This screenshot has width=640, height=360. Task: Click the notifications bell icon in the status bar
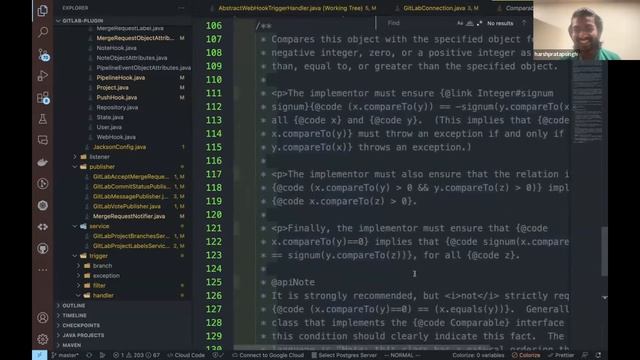point(598,355)
